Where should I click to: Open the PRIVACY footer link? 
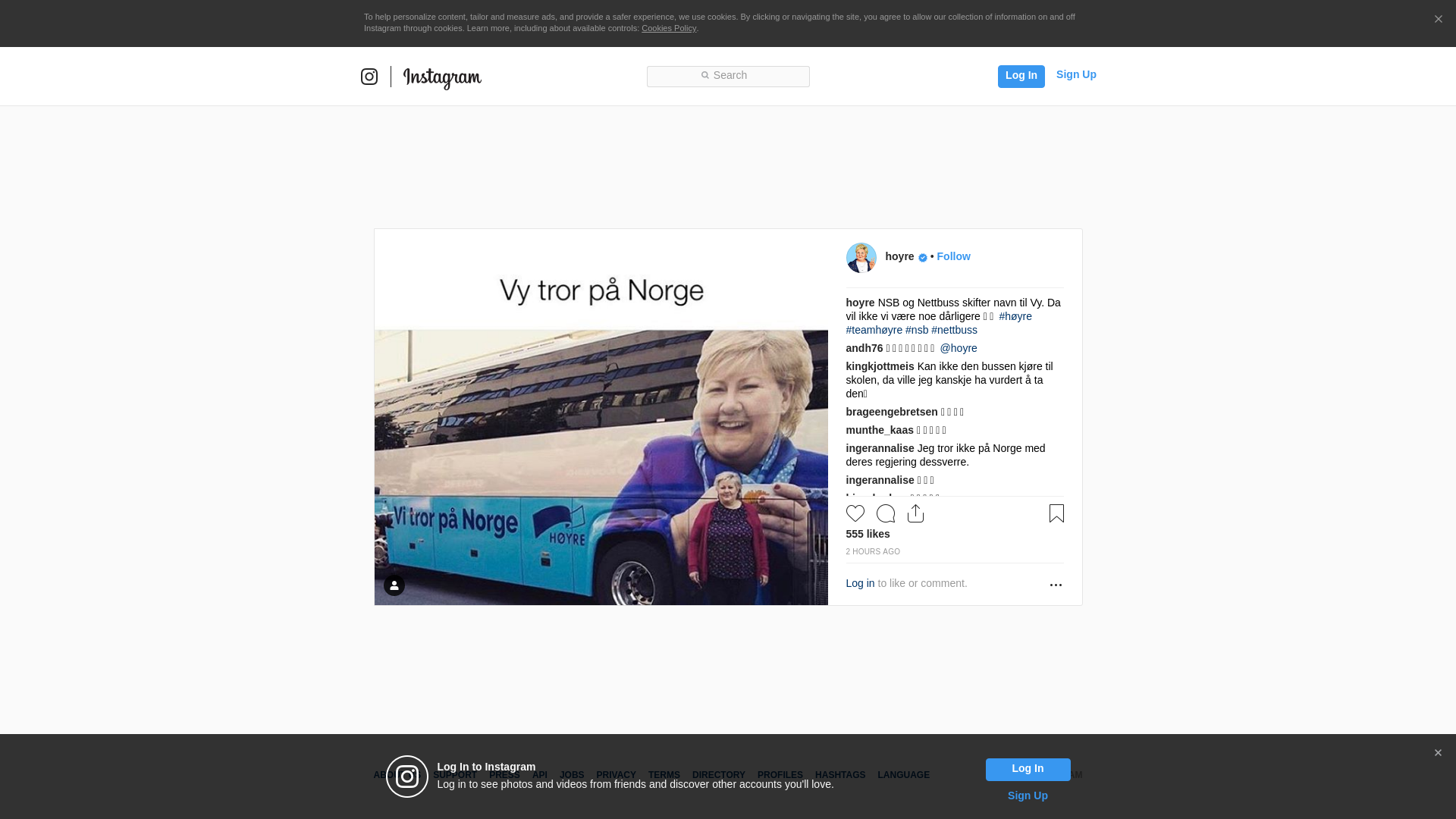coord(615,775)
